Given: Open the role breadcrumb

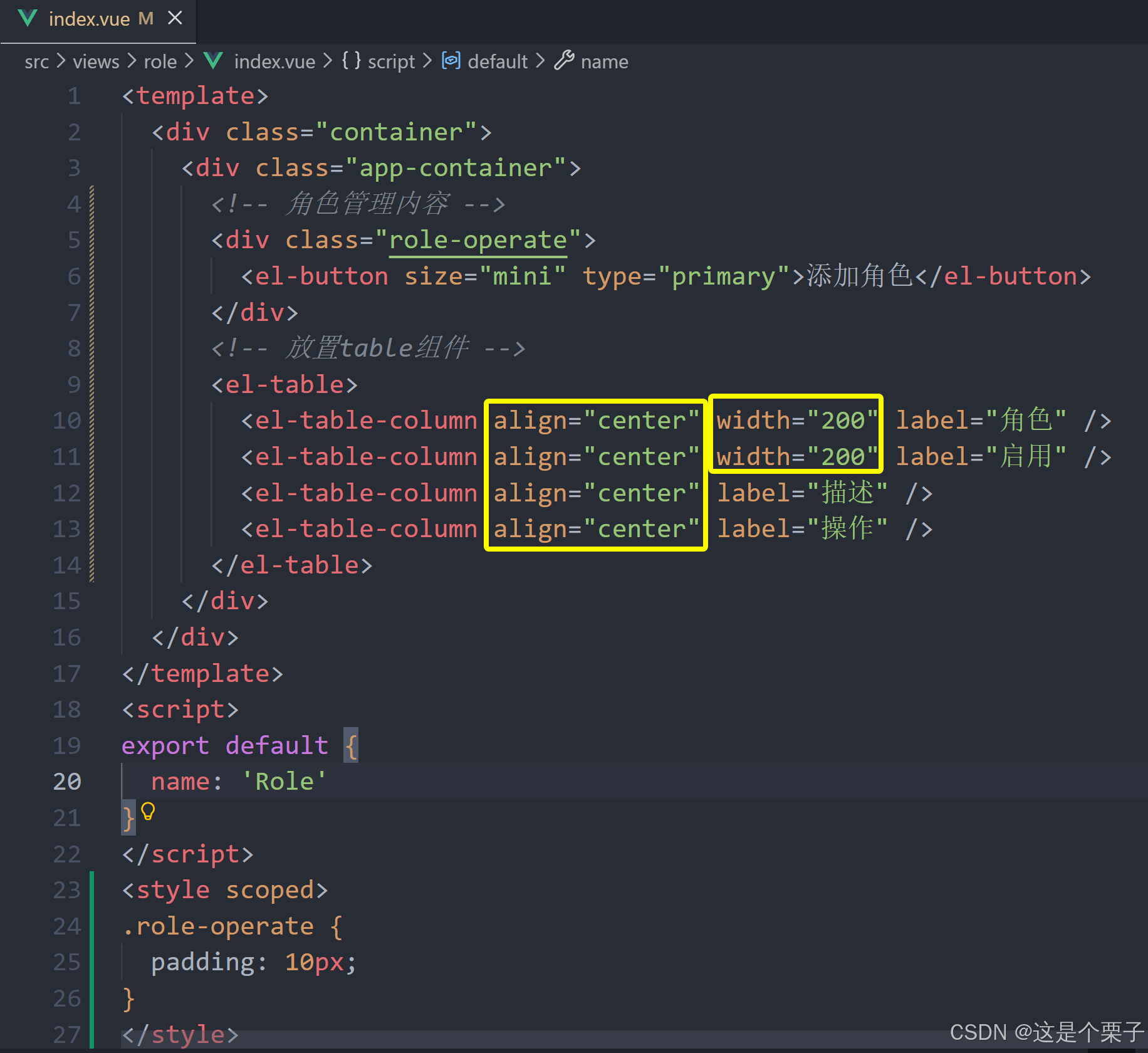Looking at the screenshot, I should pyautogui.click(x=160, y=61).
